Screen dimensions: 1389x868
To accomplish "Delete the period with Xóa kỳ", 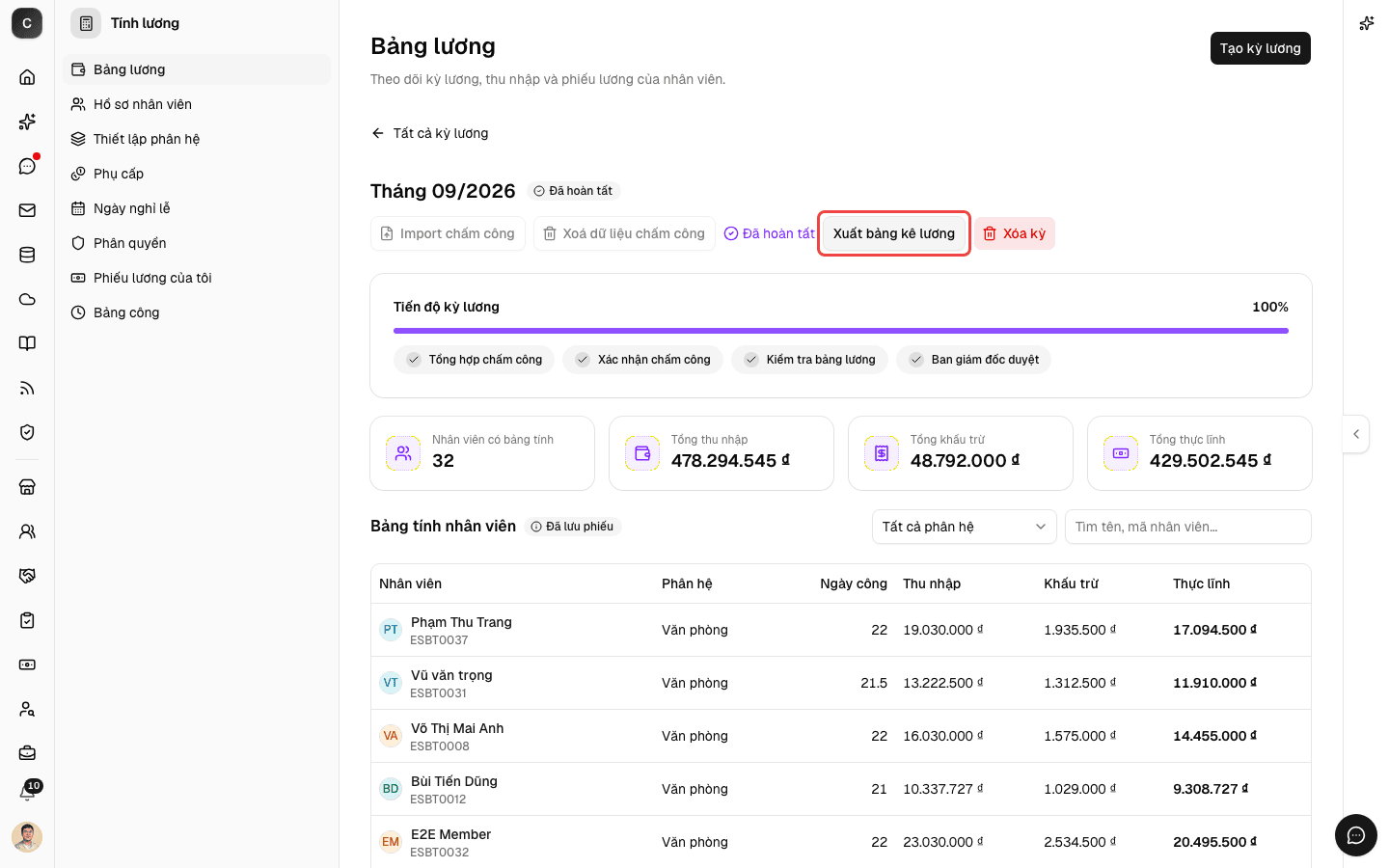I will pyautogui.click(x=1015, y=233).
